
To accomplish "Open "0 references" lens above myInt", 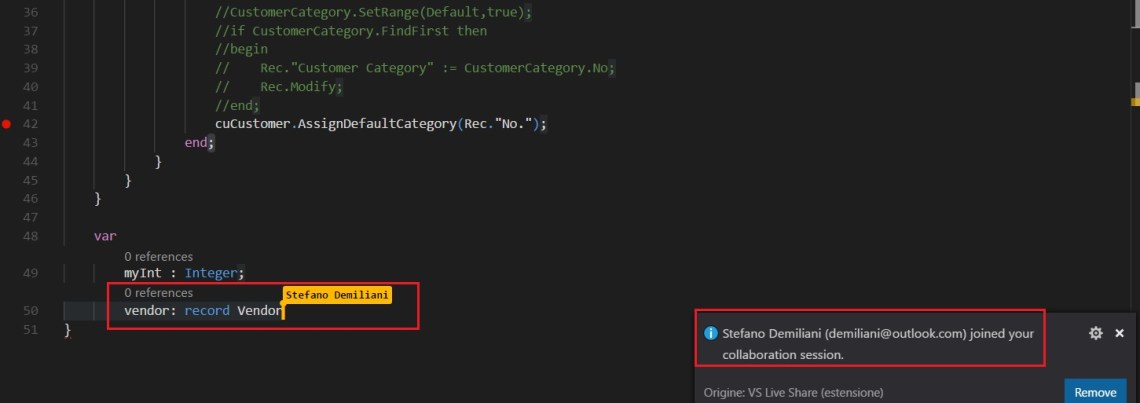I will click(x=158, y=257).
